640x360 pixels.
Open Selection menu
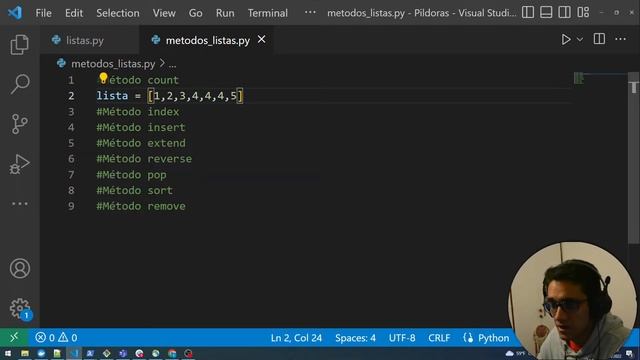[118, 13]
